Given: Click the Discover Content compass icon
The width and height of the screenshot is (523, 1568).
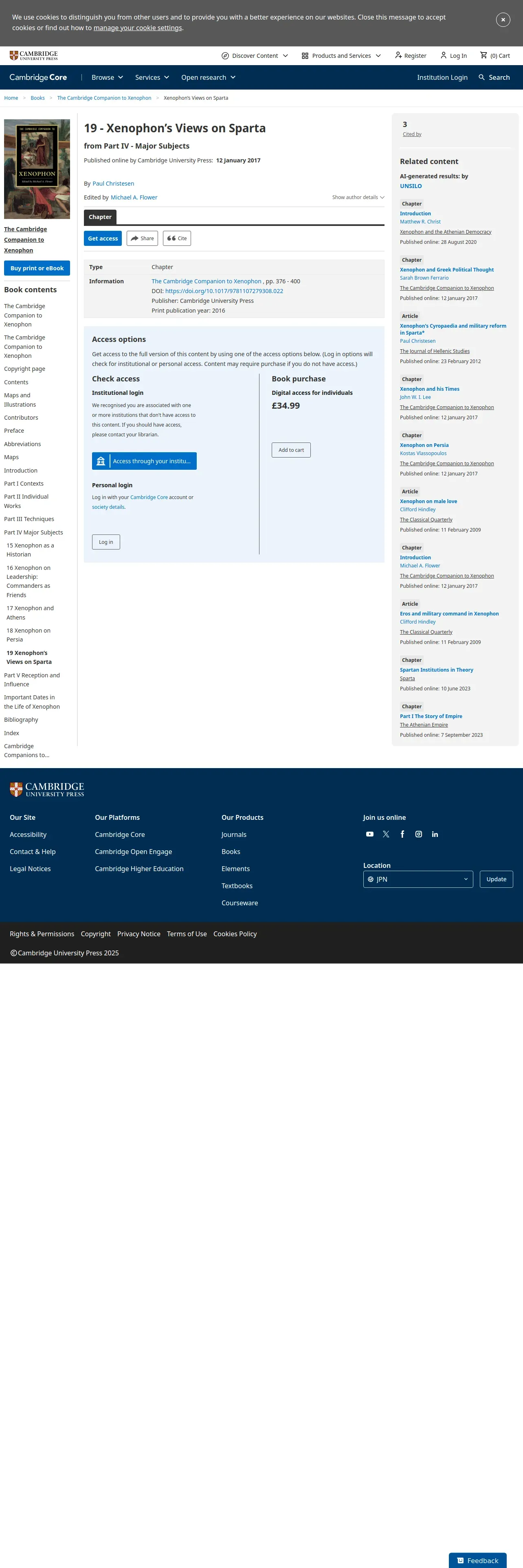Looking at the screenshot, I should (225, 55).
